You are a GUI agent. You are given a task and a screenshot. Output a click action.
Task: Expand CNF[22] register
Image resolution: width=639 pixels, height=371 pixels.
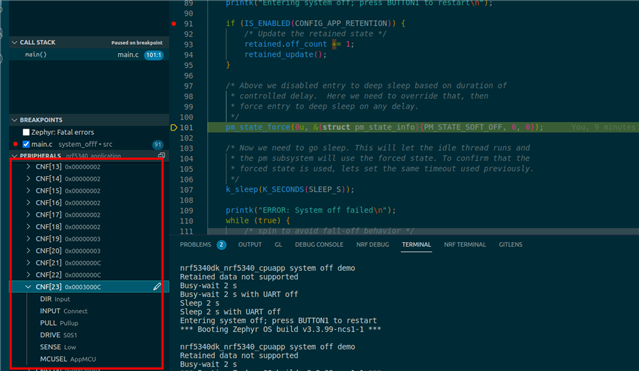click(28, 275)
